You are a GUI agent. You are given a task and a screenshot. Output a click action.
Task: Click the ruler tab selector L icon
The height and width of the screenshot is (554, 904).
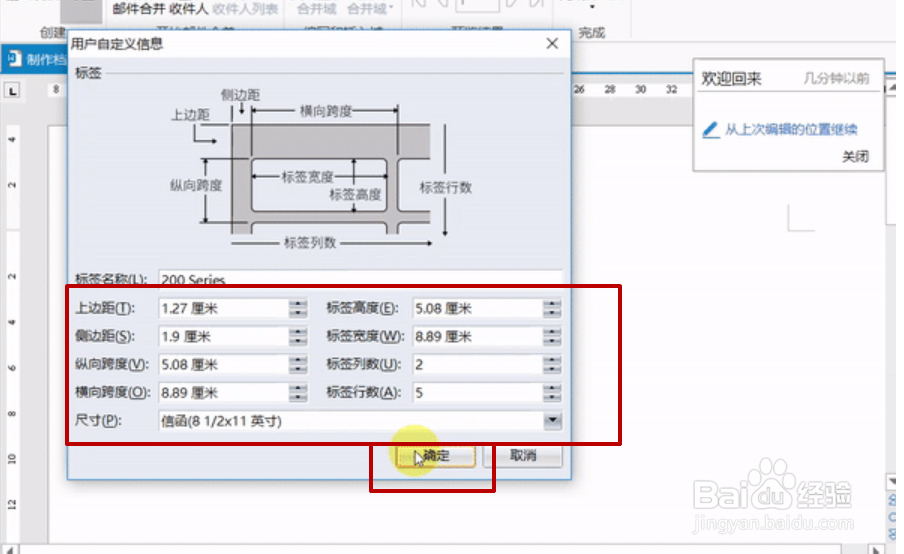click(13, 91)
